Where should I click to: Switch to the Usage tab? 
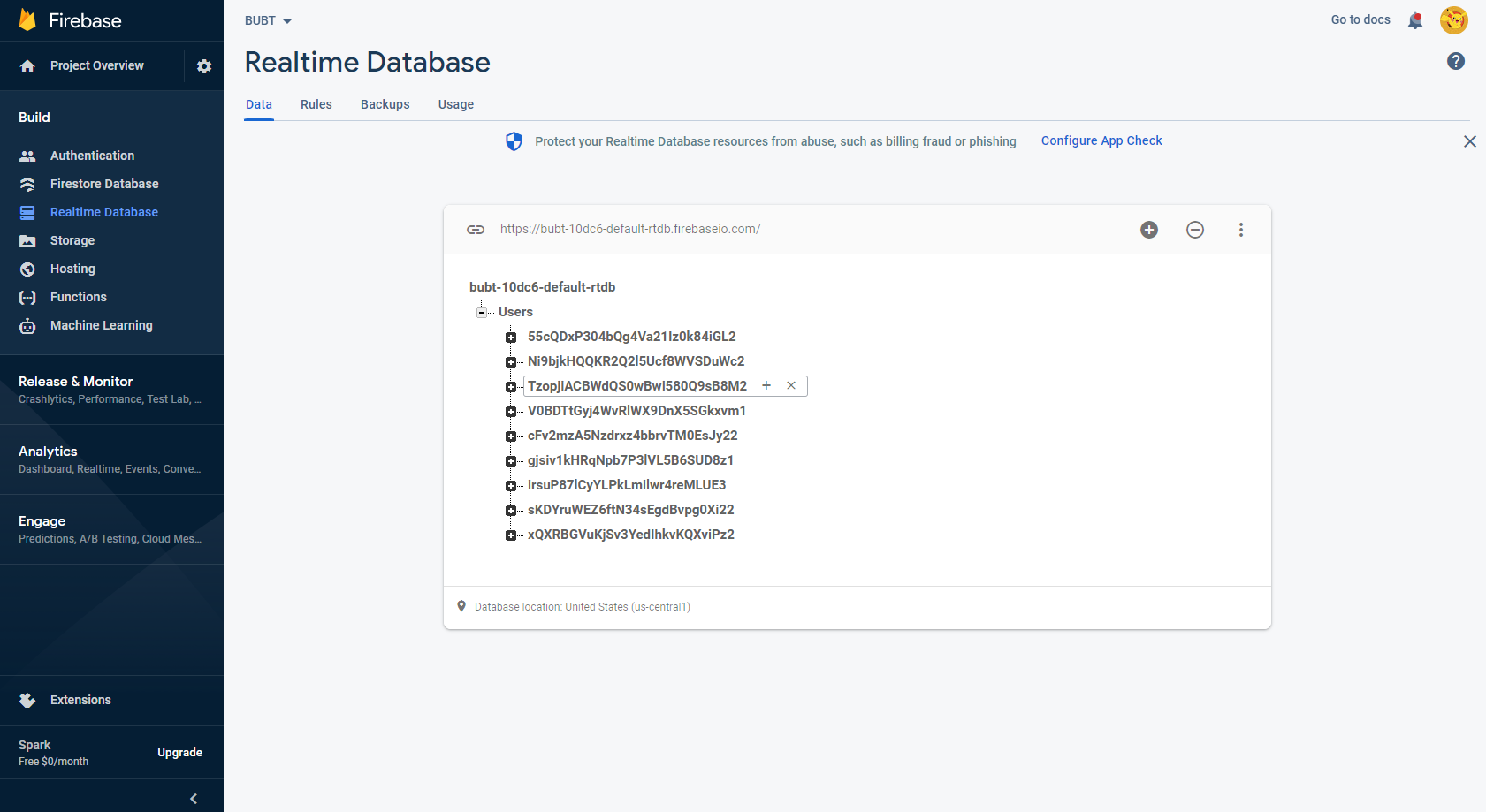click(x=455, y=104)
